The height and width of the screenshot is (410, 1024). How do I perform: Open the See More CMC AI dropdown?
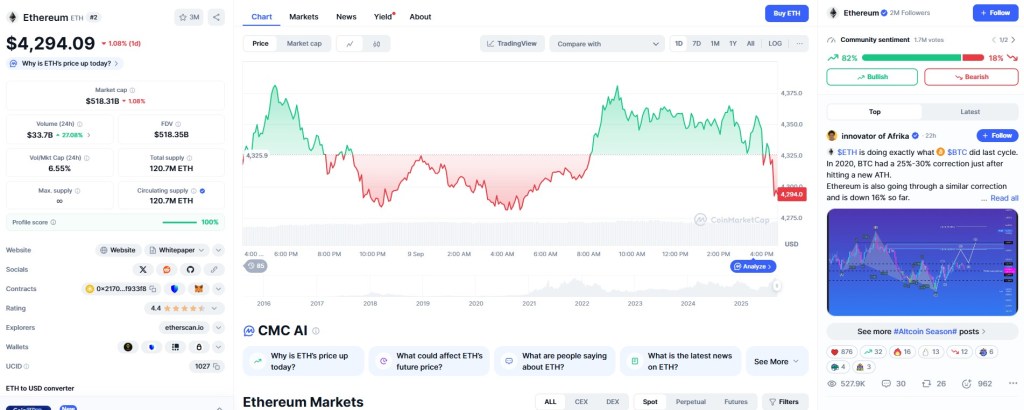coord(777,361)
